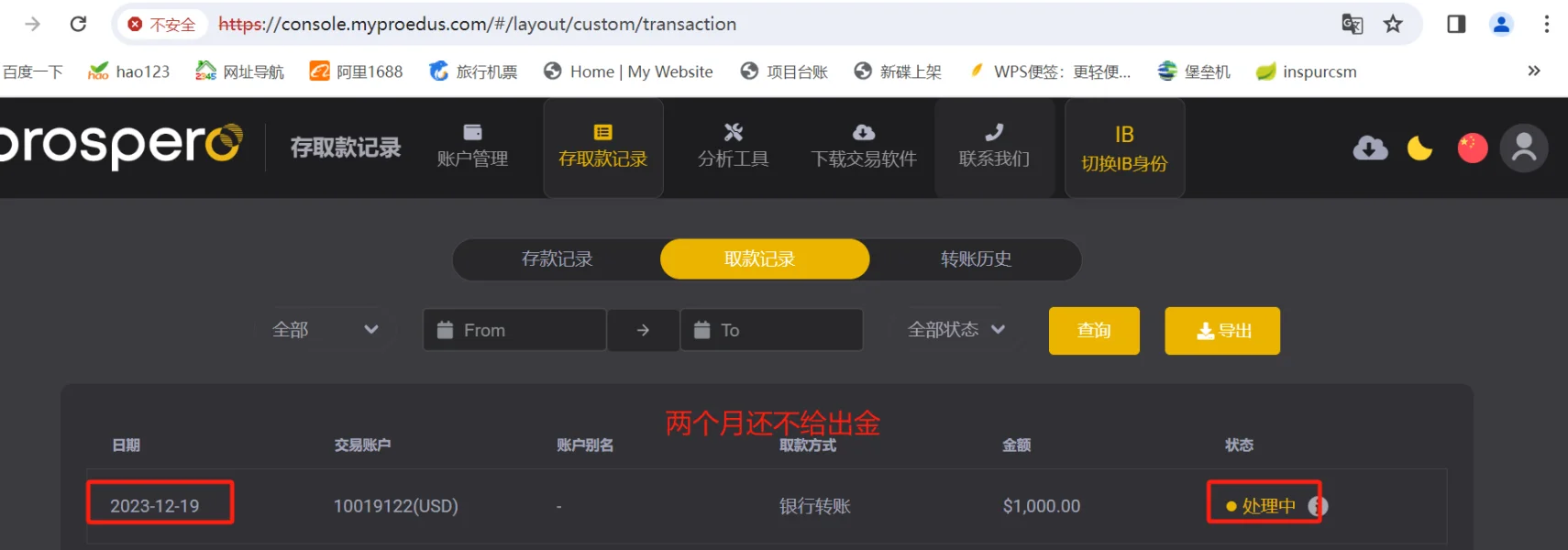Click the $1,000.00 amount cell

click(1042, 506)
